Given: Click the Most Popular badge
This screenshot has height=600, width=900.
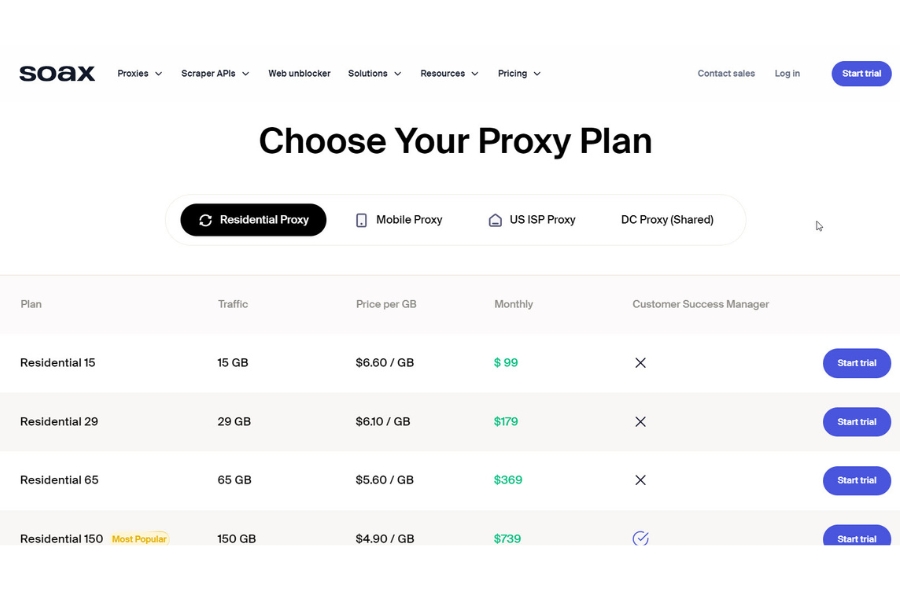Looking at the screenshot, I should (139, 539).
